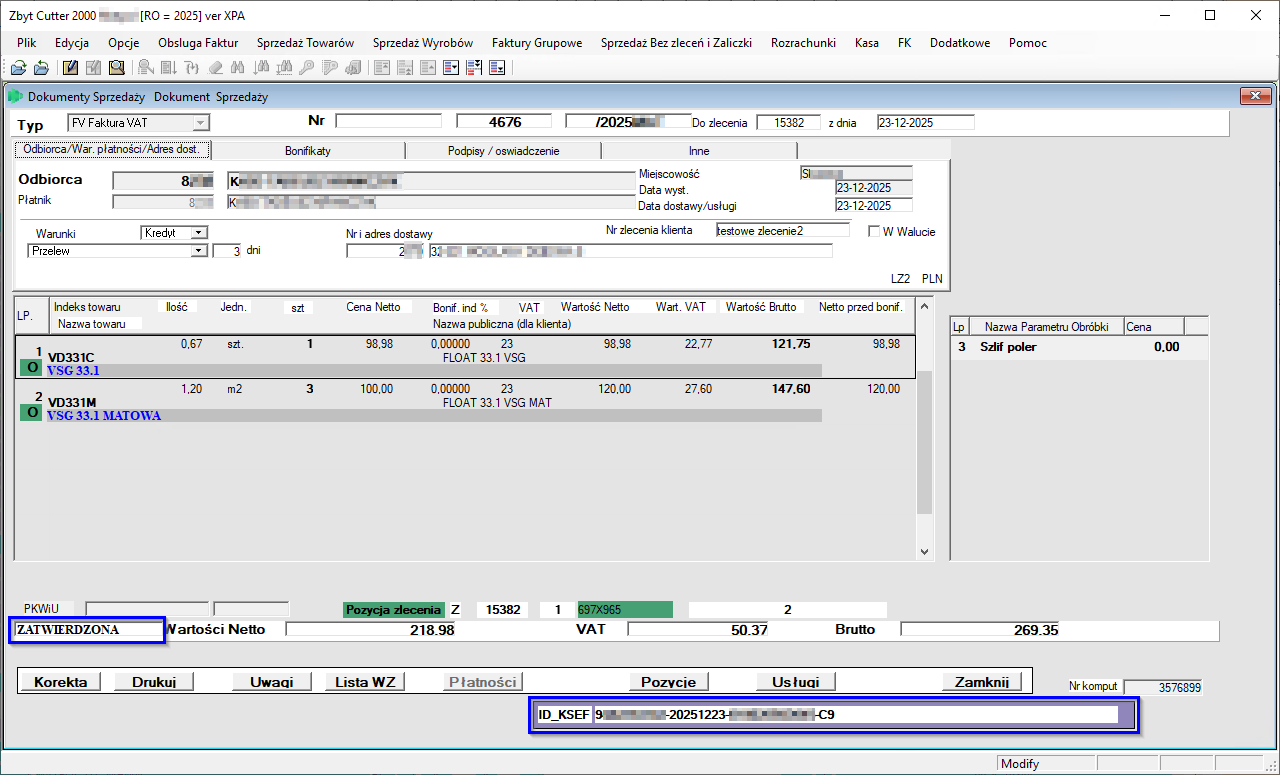Open the Sprzedaż Wyrobów menu
The height and width of the screenshot is (775, 1280).
tap(423, 43)
